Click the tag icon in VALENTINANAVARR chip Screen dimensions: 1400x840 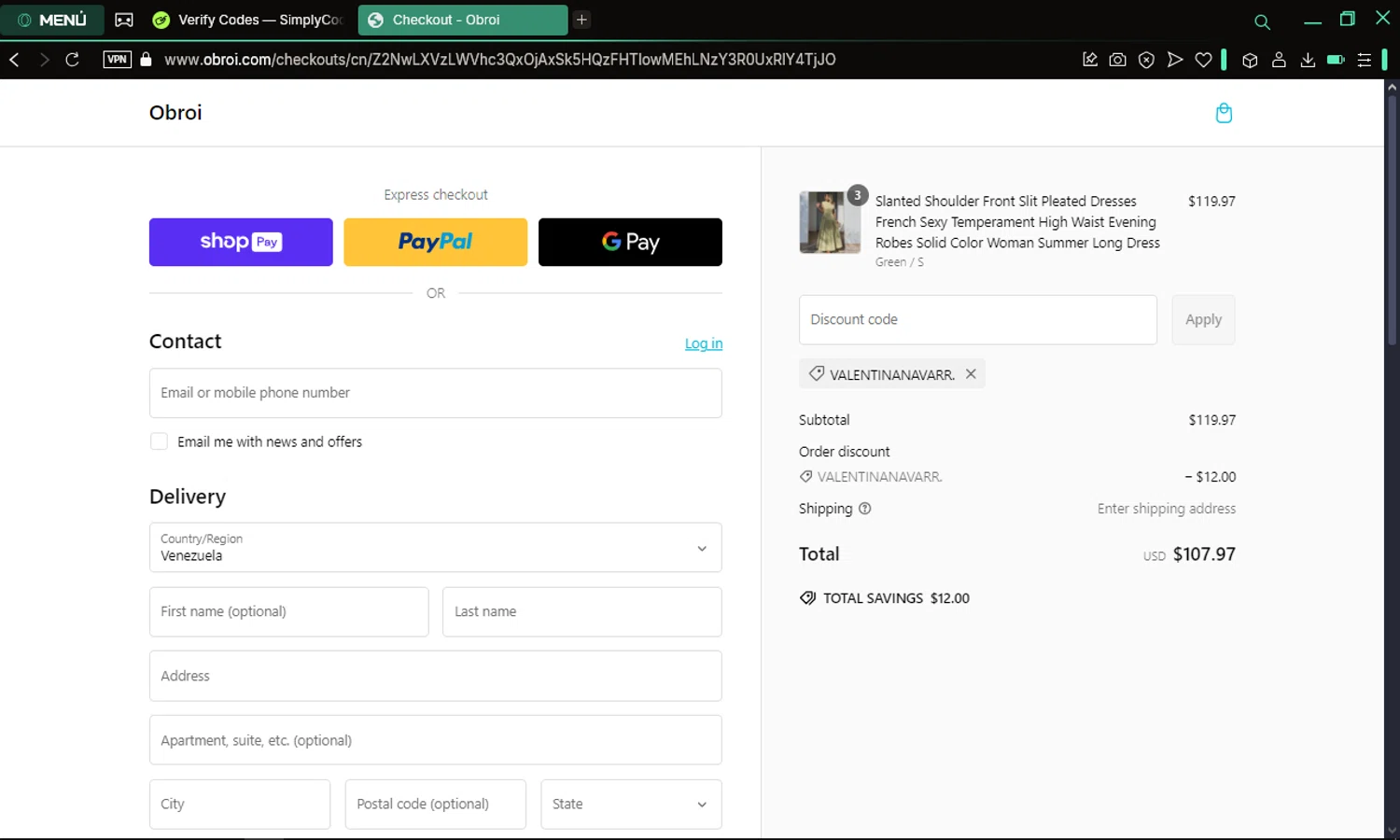tap(817, 373)
